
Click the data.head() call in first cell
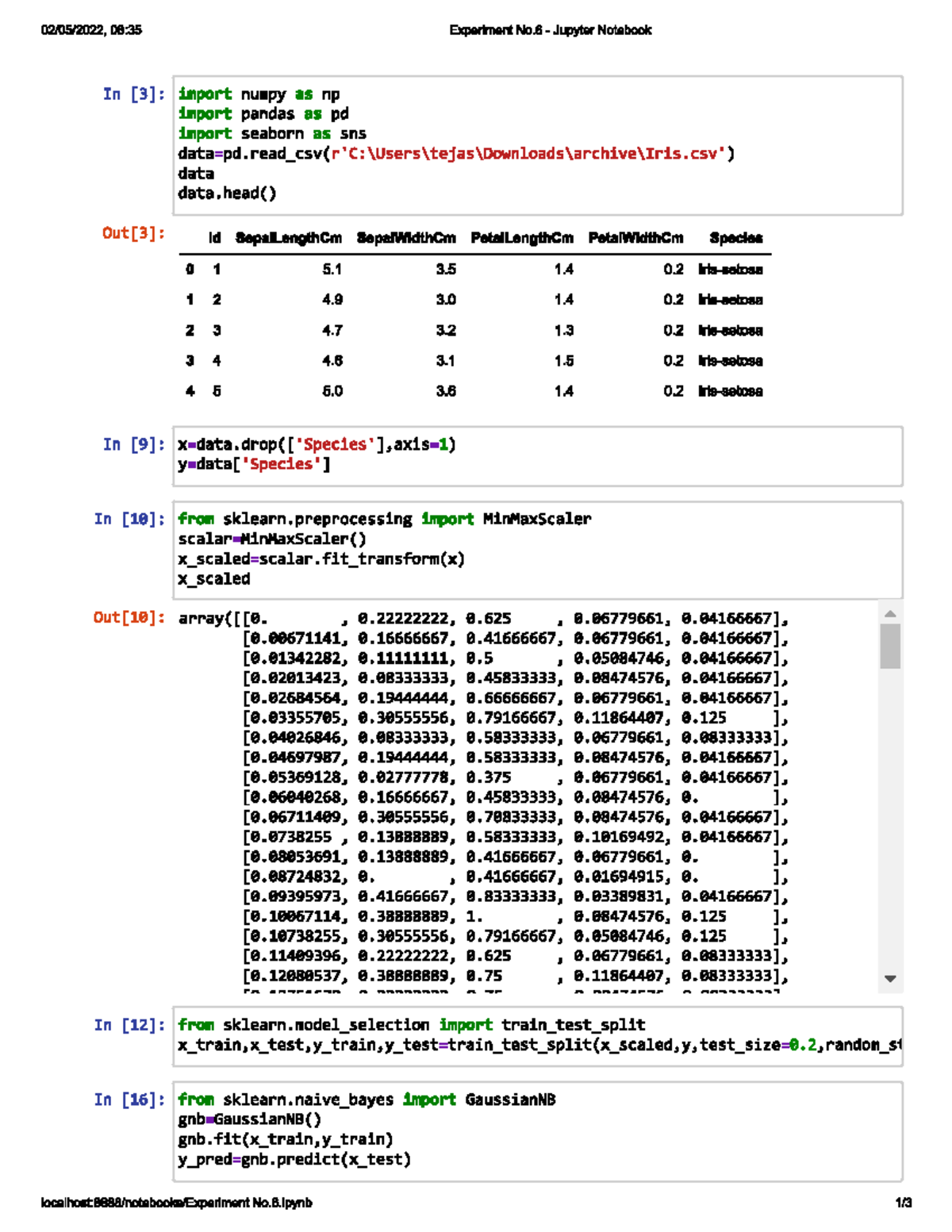click(225, 191)
